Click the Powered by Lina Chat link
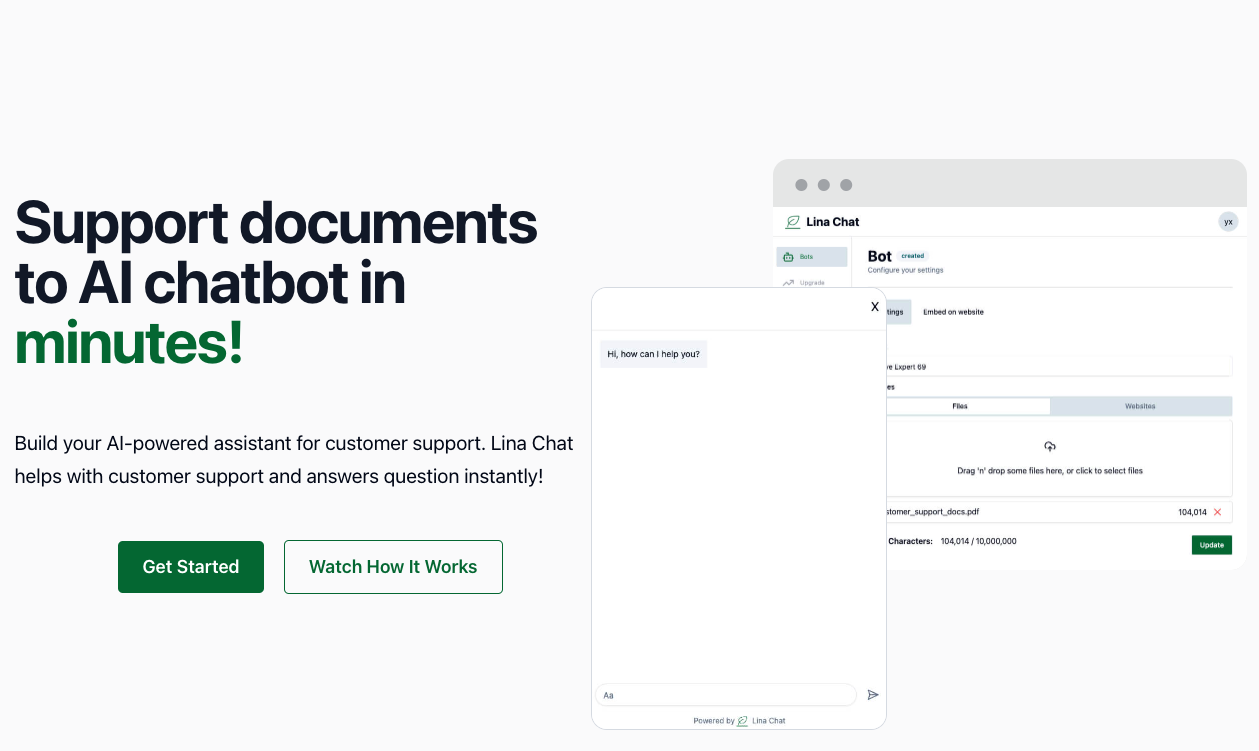This screenshot has width=1259, height=751. click(739, 720)
